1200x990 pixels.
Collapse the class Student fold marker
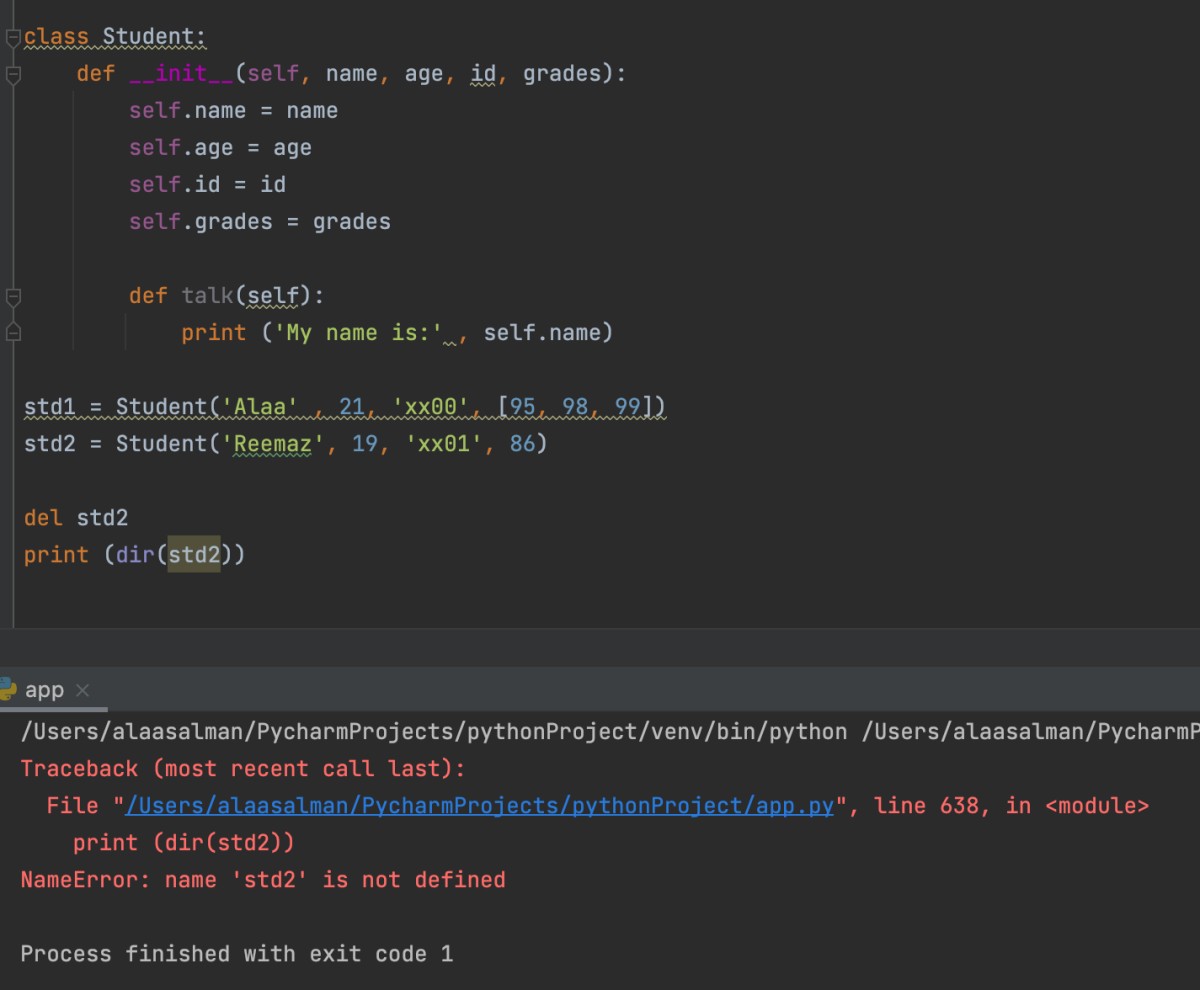tap(12, 38)
